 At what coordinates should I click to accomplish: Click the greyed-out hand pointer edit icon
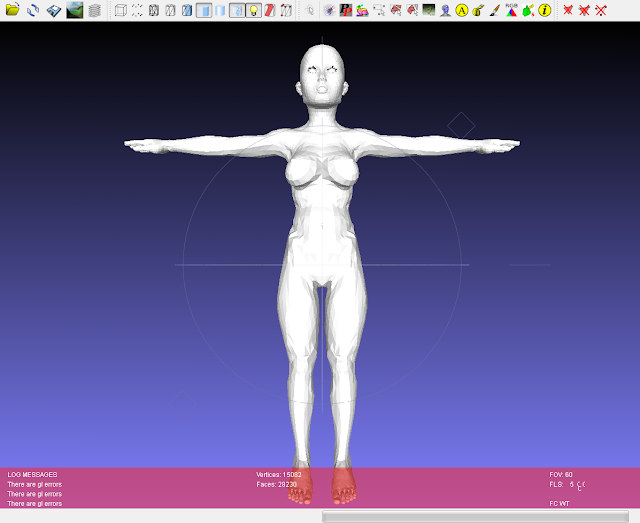click(x=310, y=10)
